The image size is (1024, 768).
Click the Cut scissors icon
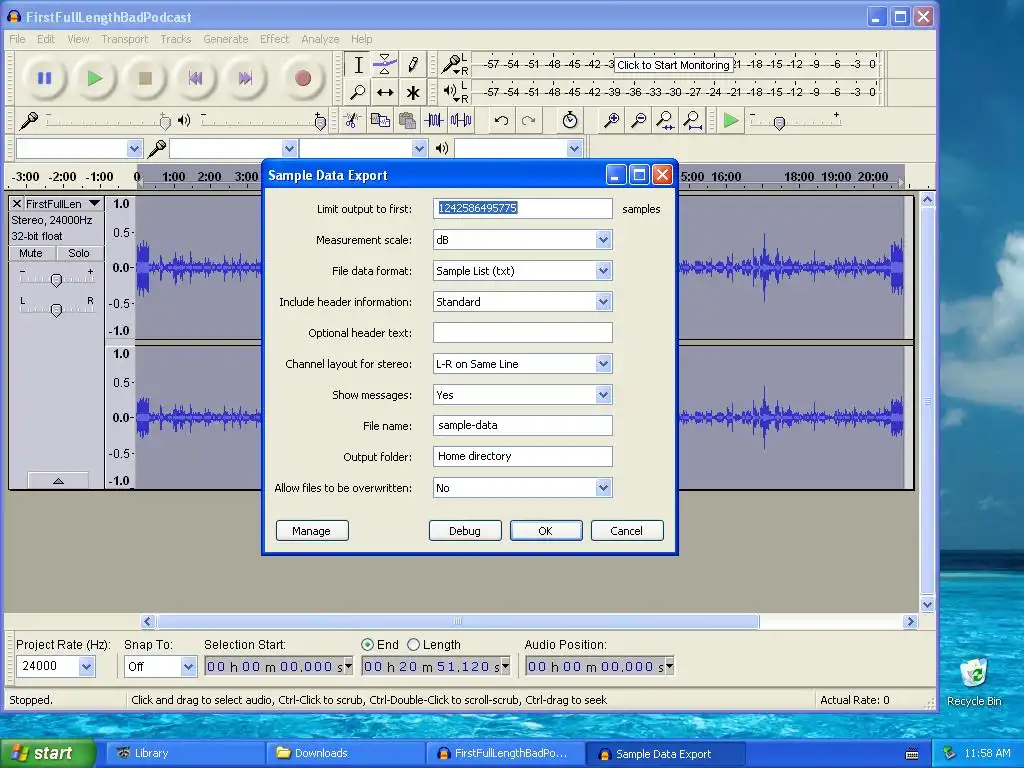[351, 120]
